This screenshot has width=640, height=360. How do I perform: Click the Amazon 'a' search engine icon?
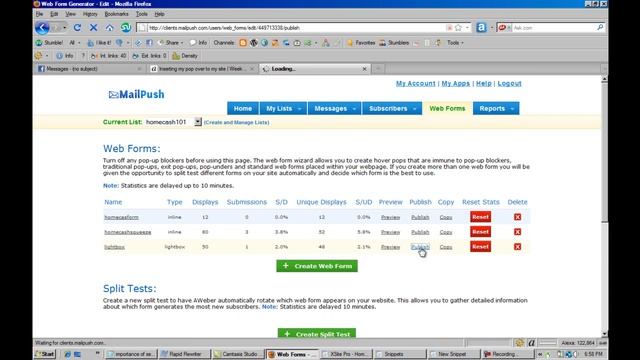click(x=482, y=27)
